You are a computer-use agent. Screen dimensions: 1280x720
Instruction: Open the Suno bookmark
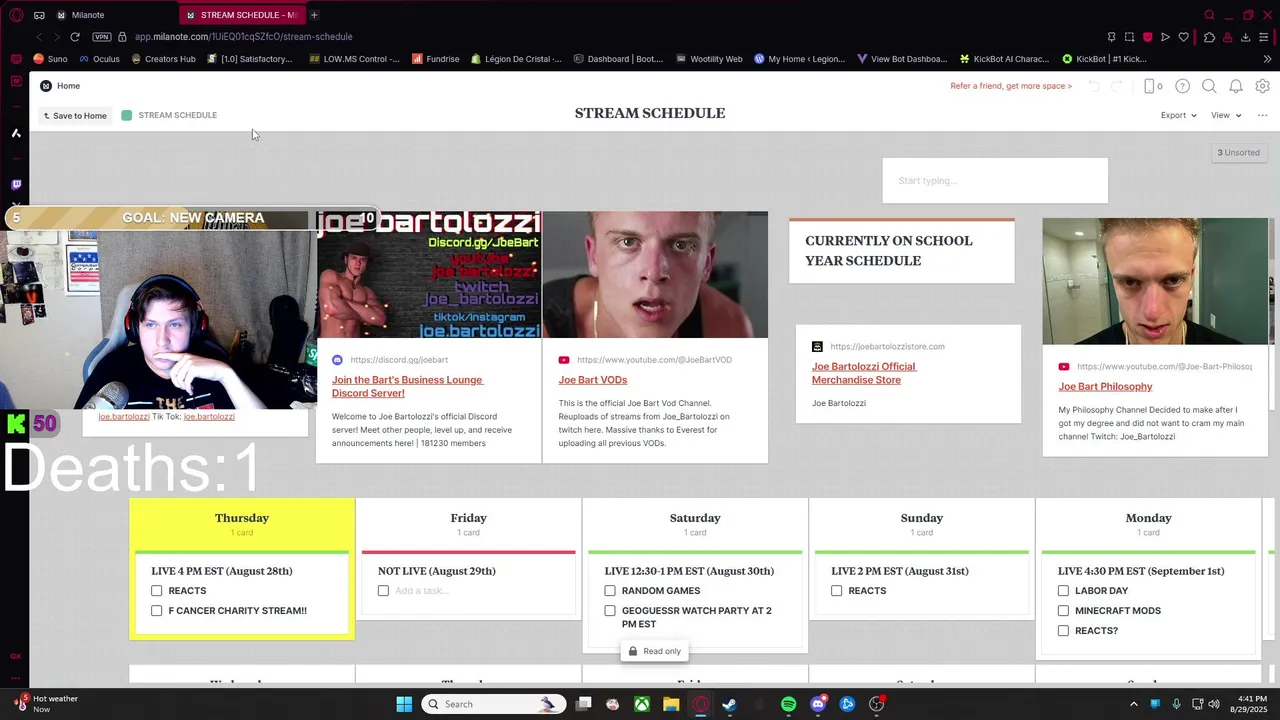click(x=50, y=59)
